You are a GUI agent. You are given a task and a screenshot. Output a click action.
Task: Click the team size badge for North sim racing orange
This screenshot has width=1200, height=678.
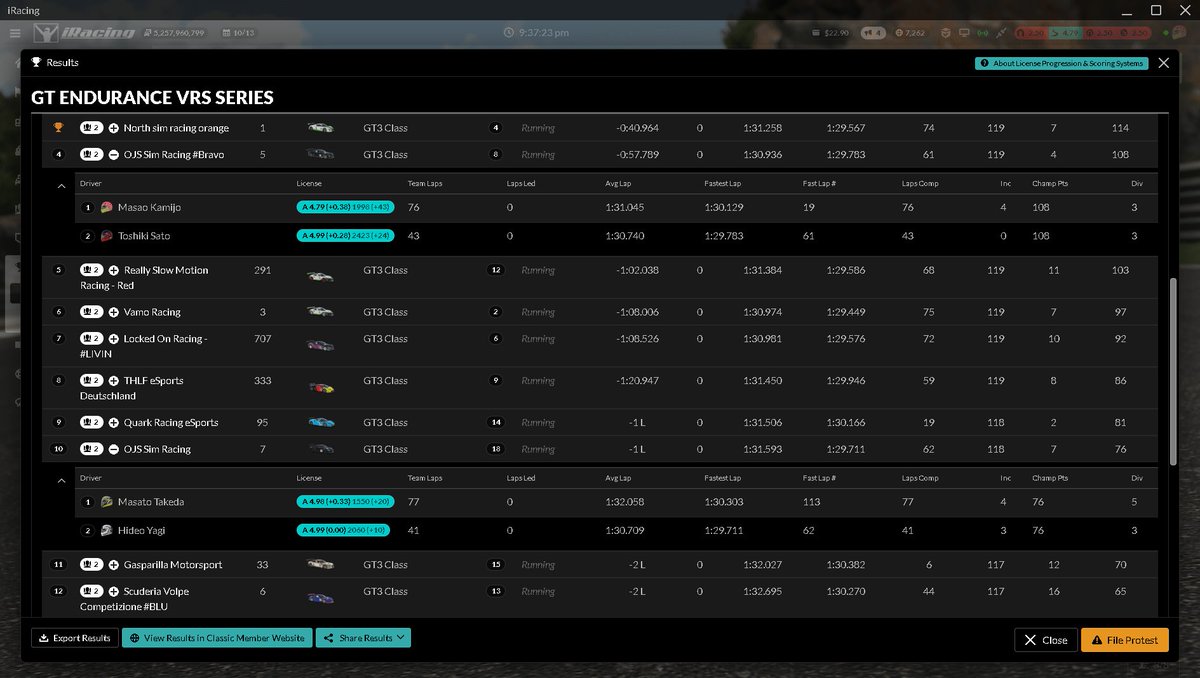(x=91, y=128)
